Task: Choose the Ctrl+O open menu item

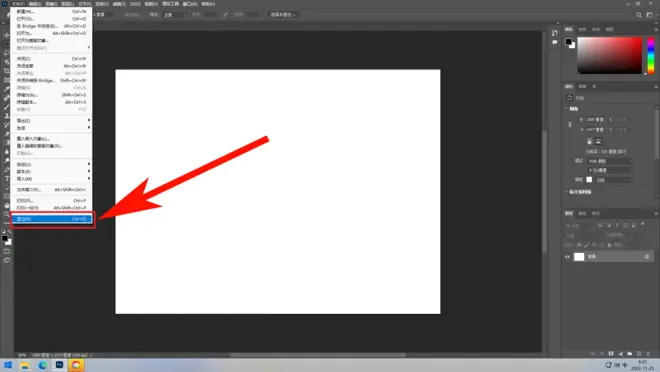Action: [51, 19]
